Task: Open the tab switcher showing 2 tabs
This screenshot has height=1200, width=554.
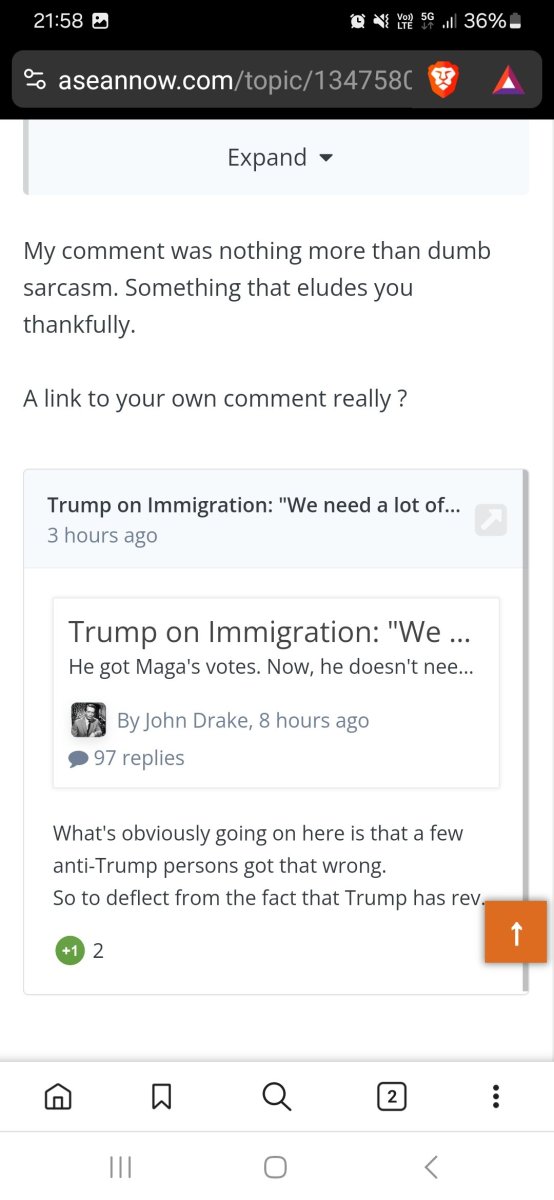Action: click(391, 1097)
